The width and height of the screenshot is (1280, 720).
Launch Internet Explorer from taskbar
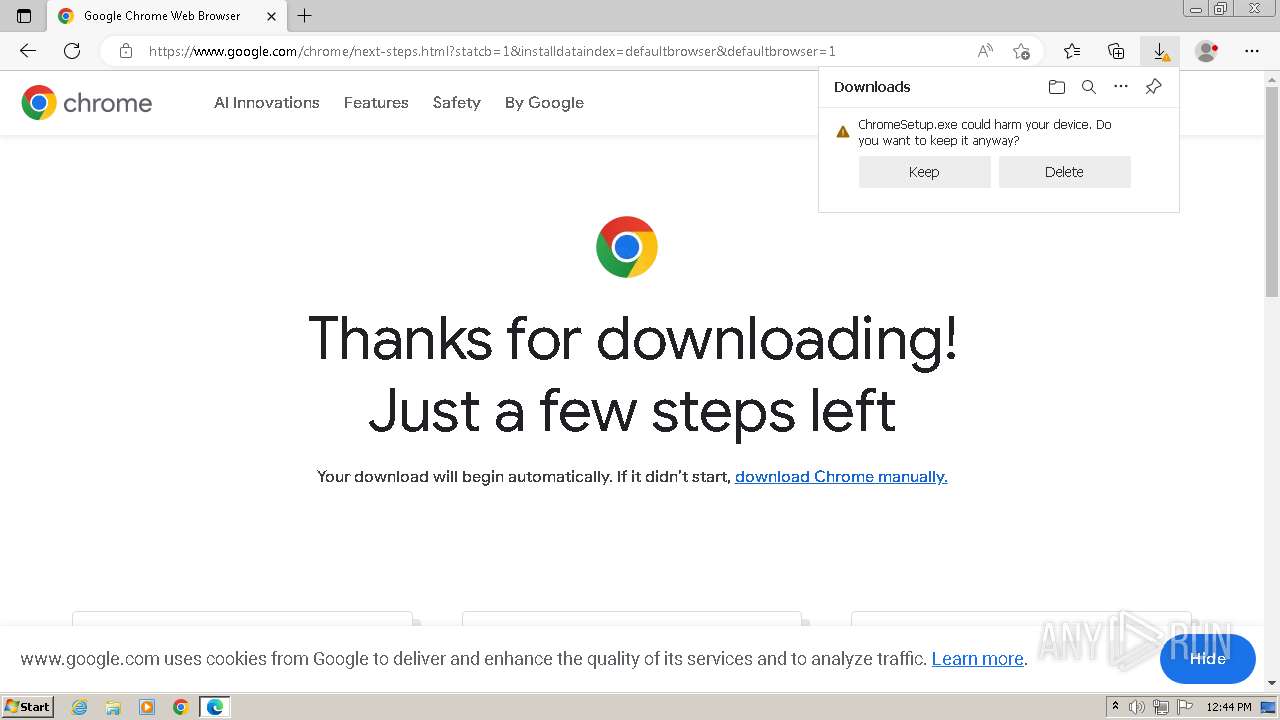point(79,707)
